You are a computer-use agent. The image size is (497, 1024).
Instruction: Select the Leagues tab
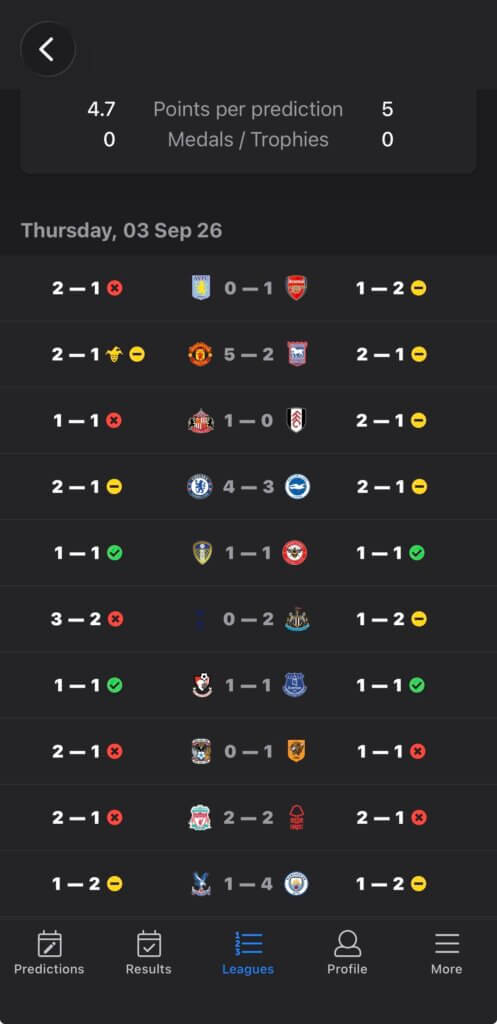click(248, 953)
